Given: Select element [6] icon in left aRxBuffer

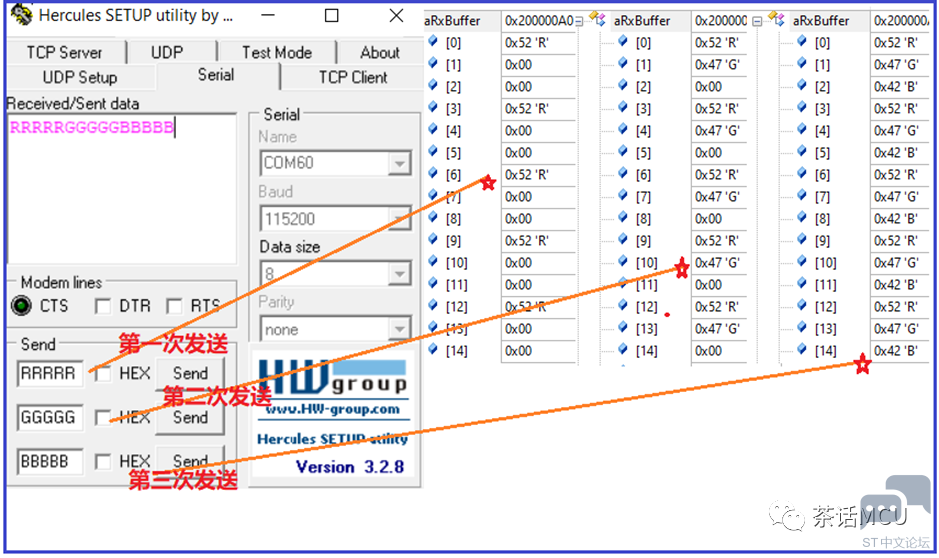Looking at the screenshot, I should click(x=433, y=173).
